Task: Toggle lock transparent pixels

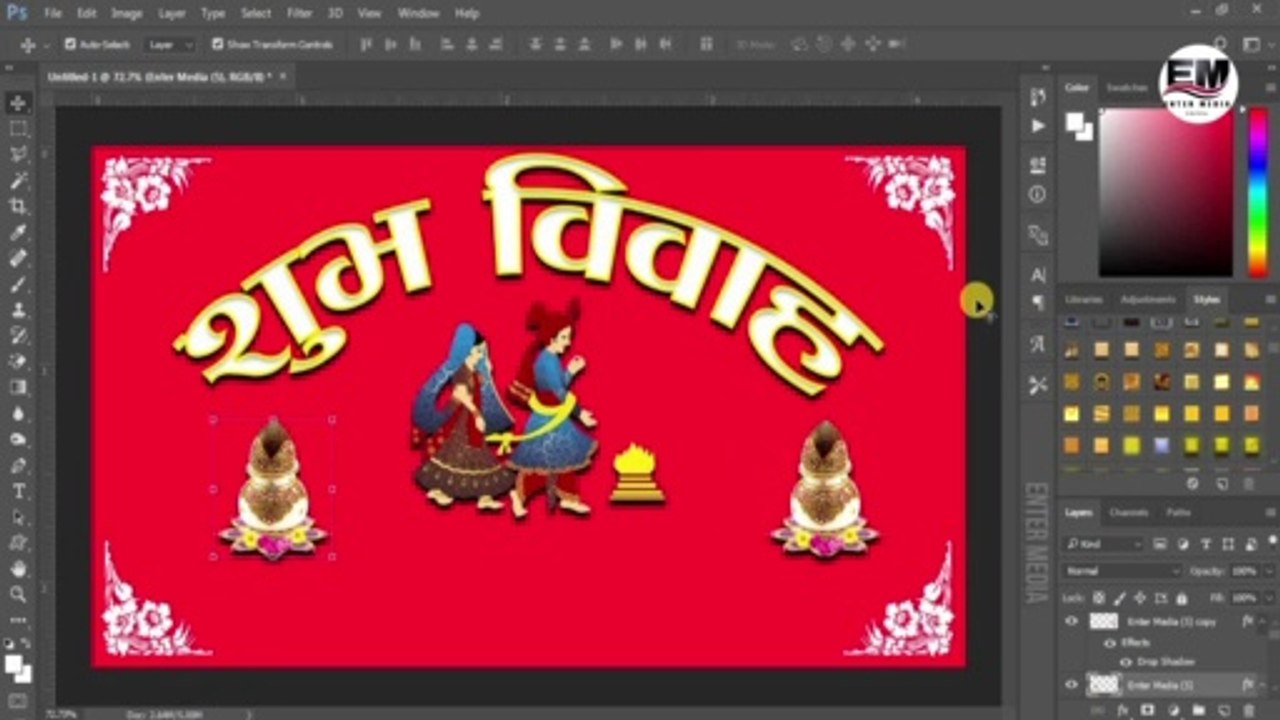Action: pos(1098,597)
